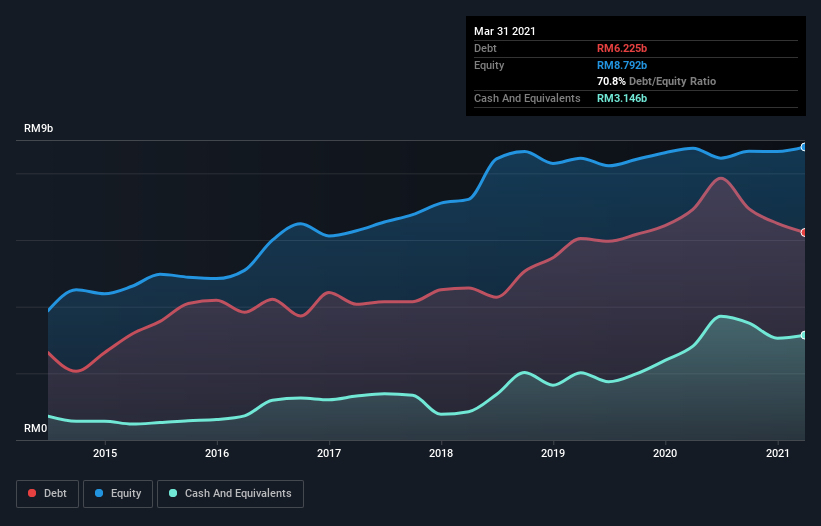Click the Debt label in tooltip
The height and width of the screenshot is (526, 821).
coord(485,48)
